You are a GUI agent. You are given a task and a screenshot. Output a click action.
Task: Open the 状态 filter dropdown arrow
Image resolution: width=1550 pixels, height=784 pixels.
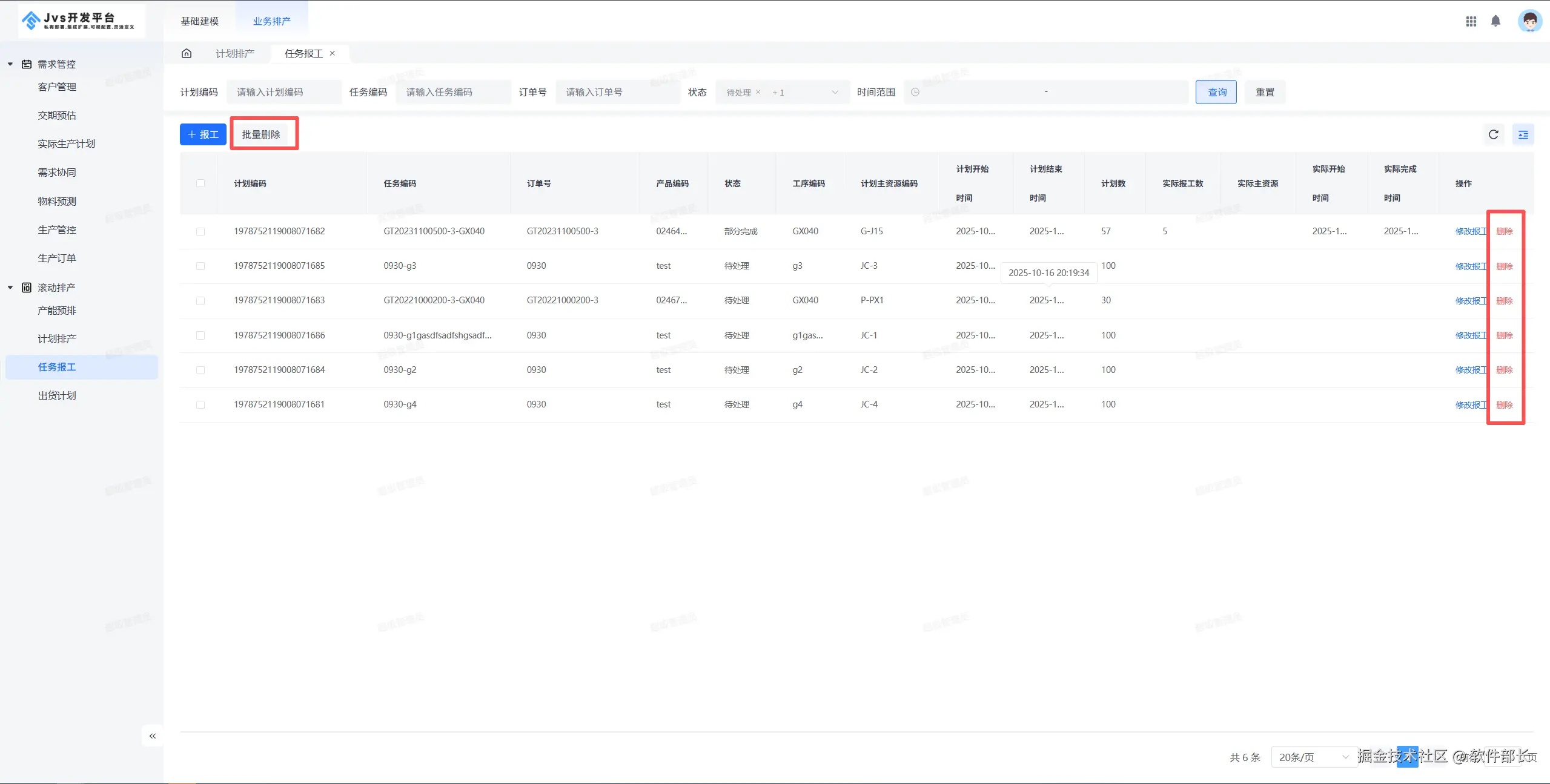click(835, 92)
